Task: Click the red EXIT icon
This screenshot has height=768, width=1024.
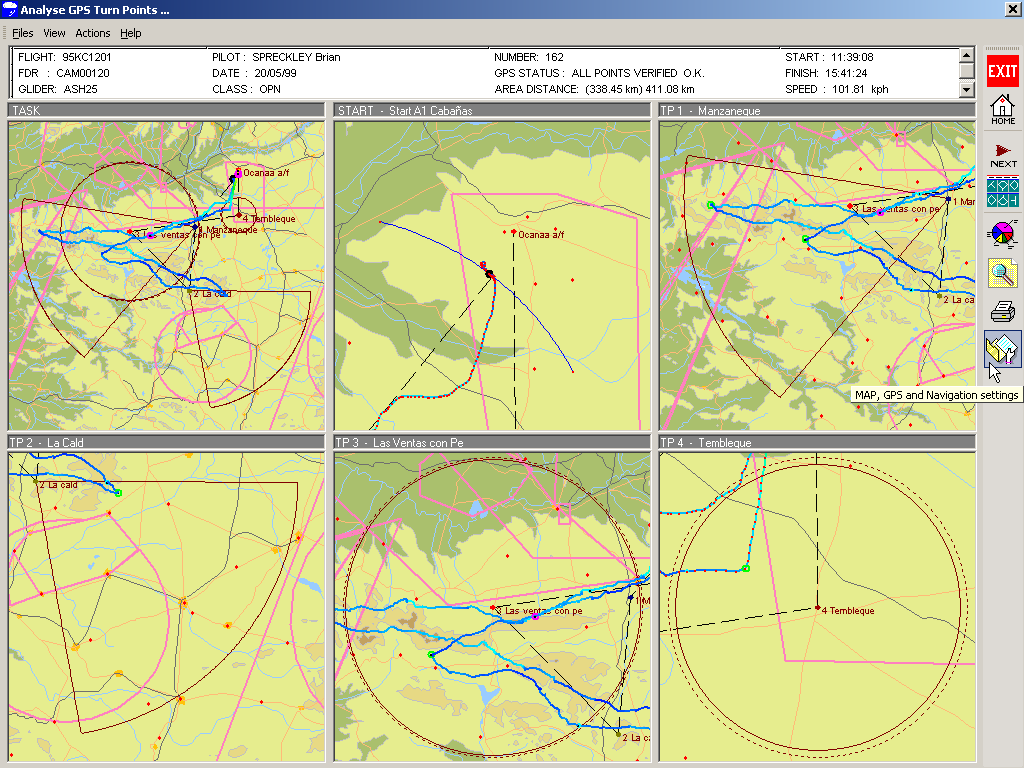Action: tap(1003, 71)
